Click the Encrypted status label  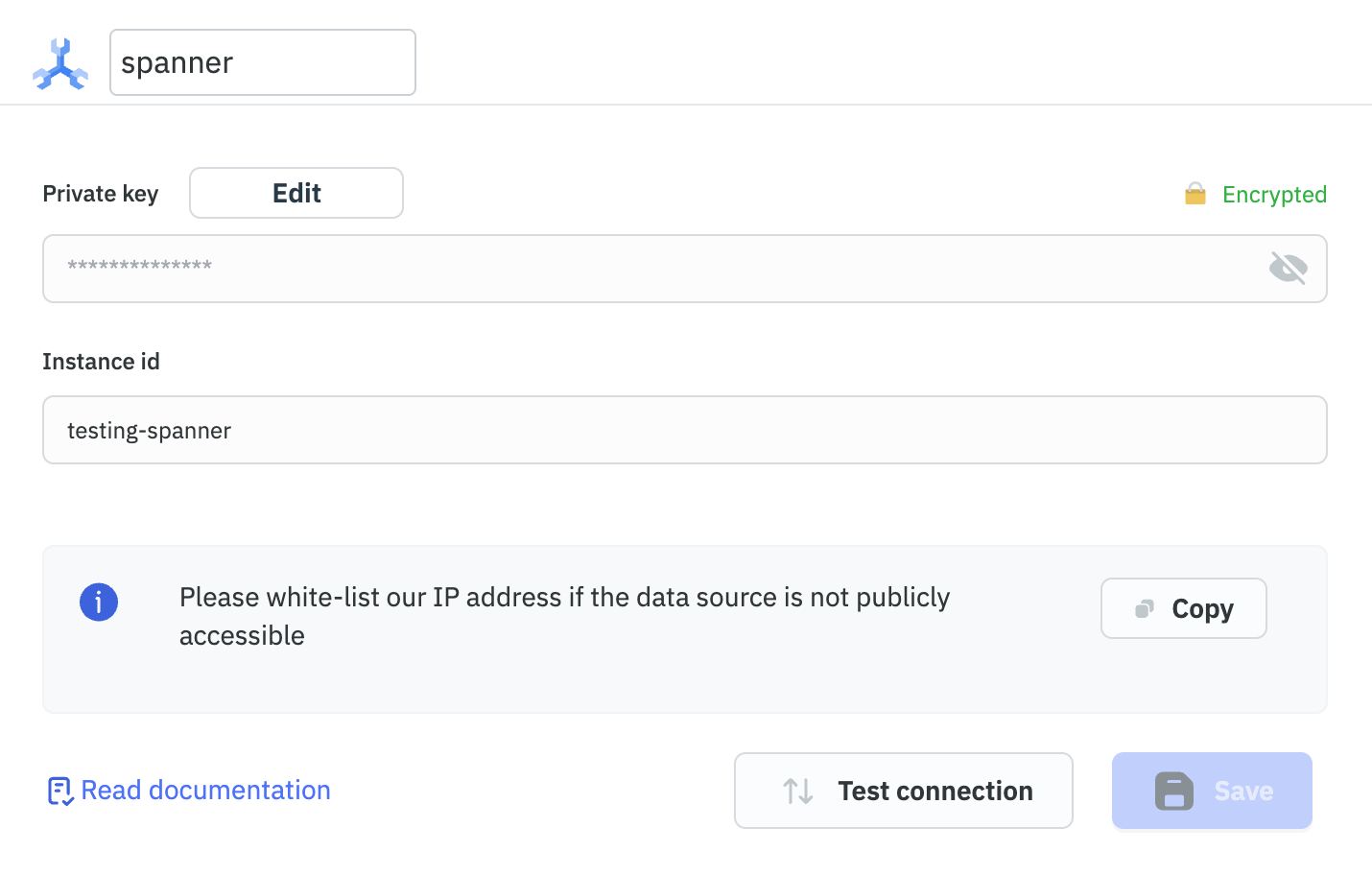pyautogui.click(x=1274, y=194)
